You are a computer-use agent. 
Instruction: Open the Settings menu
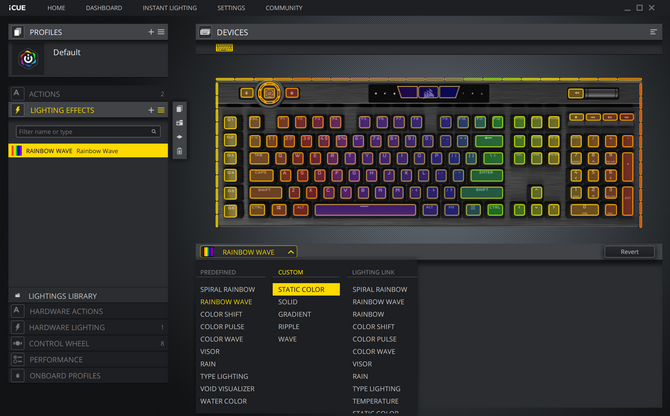point(231,8)
